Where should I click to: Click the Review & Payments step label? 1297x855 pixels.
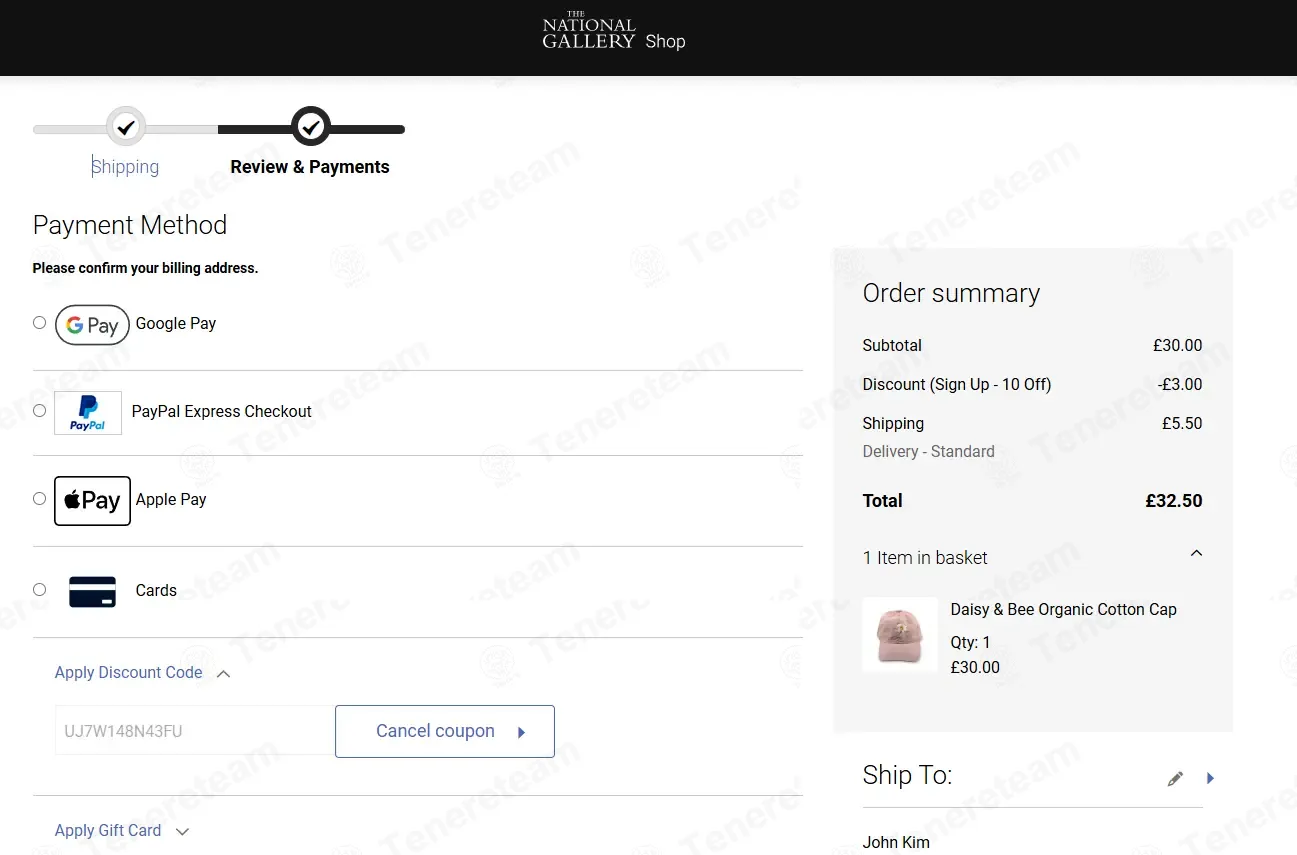pos(310,167)
